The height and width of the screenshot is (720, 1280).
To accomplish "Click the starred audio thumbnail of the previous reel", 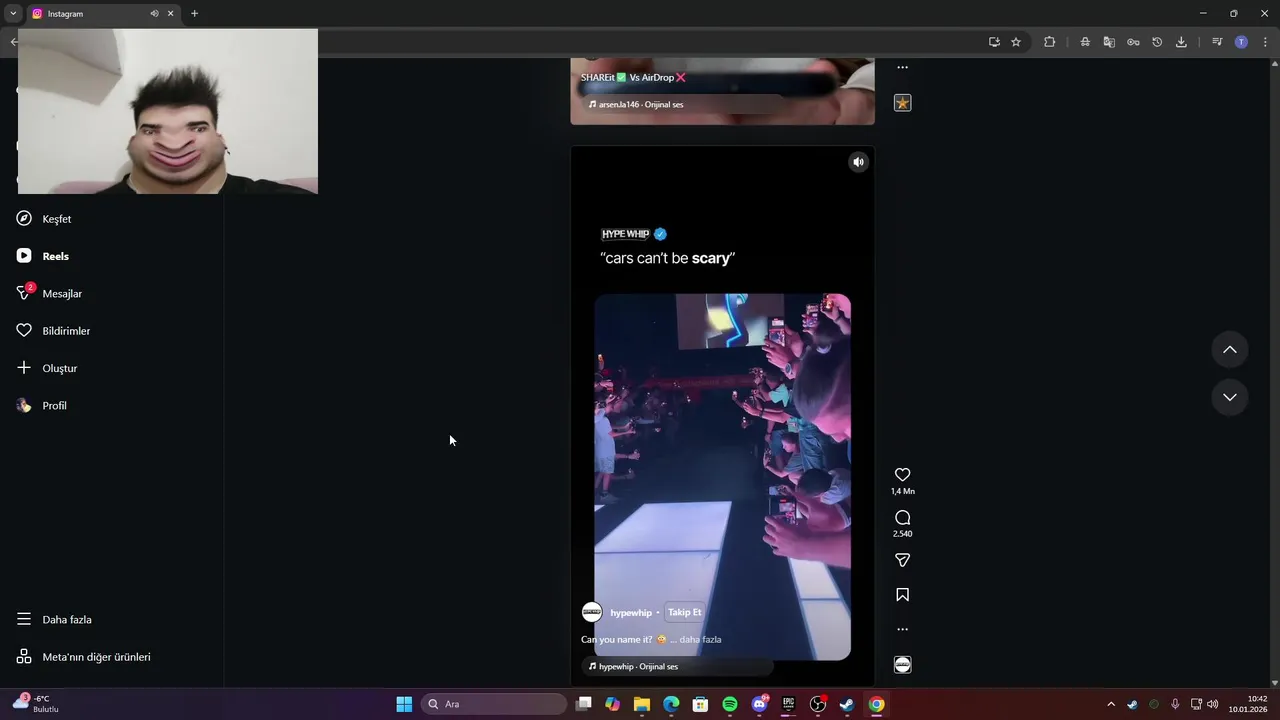I will click(x=902, y=103).
